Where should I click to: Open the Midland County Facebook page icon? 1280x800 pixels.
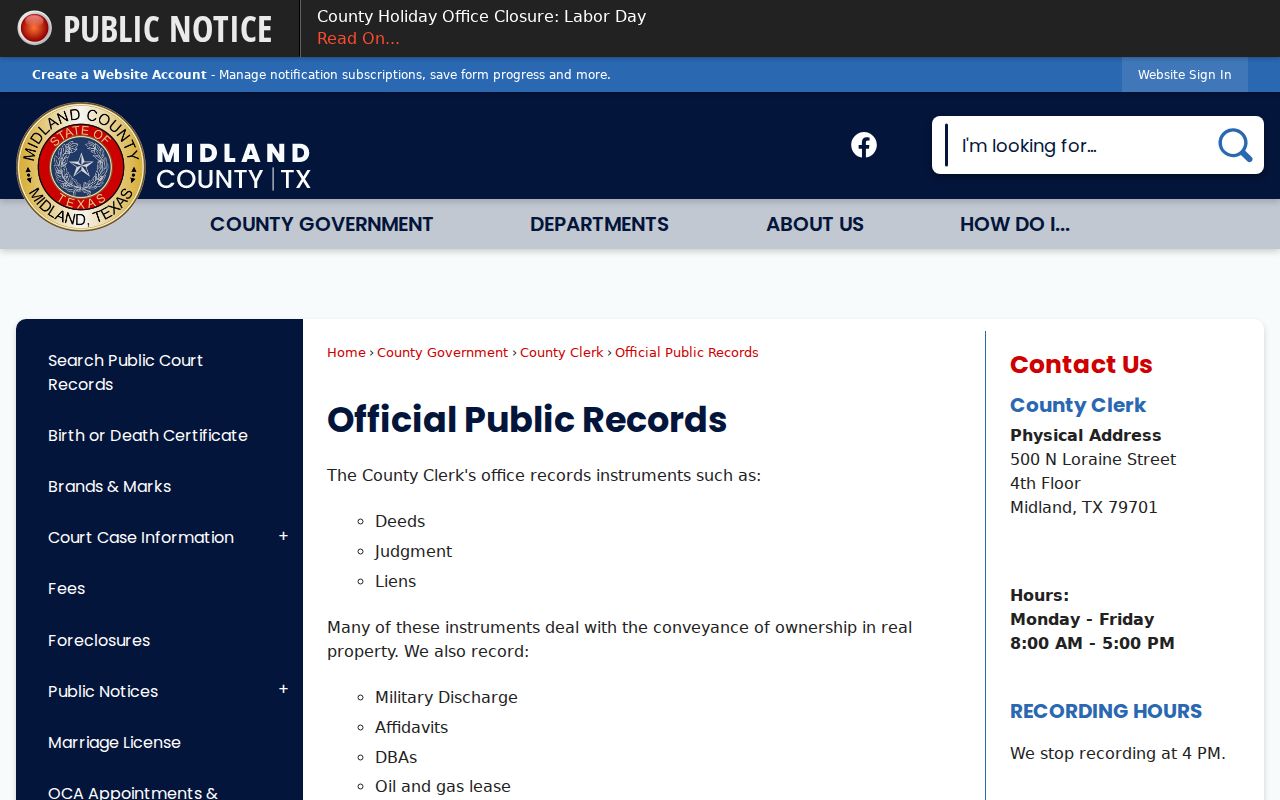pyautogui.click(x=864, y=145)
